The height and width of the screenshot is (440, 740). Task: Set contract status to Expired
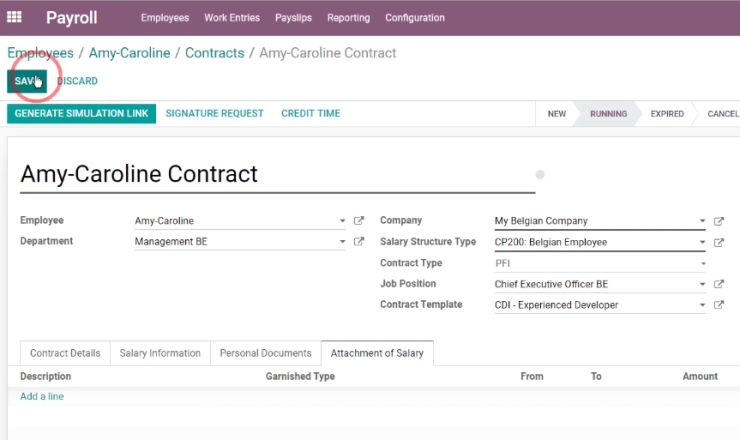[x=667, y=114]
